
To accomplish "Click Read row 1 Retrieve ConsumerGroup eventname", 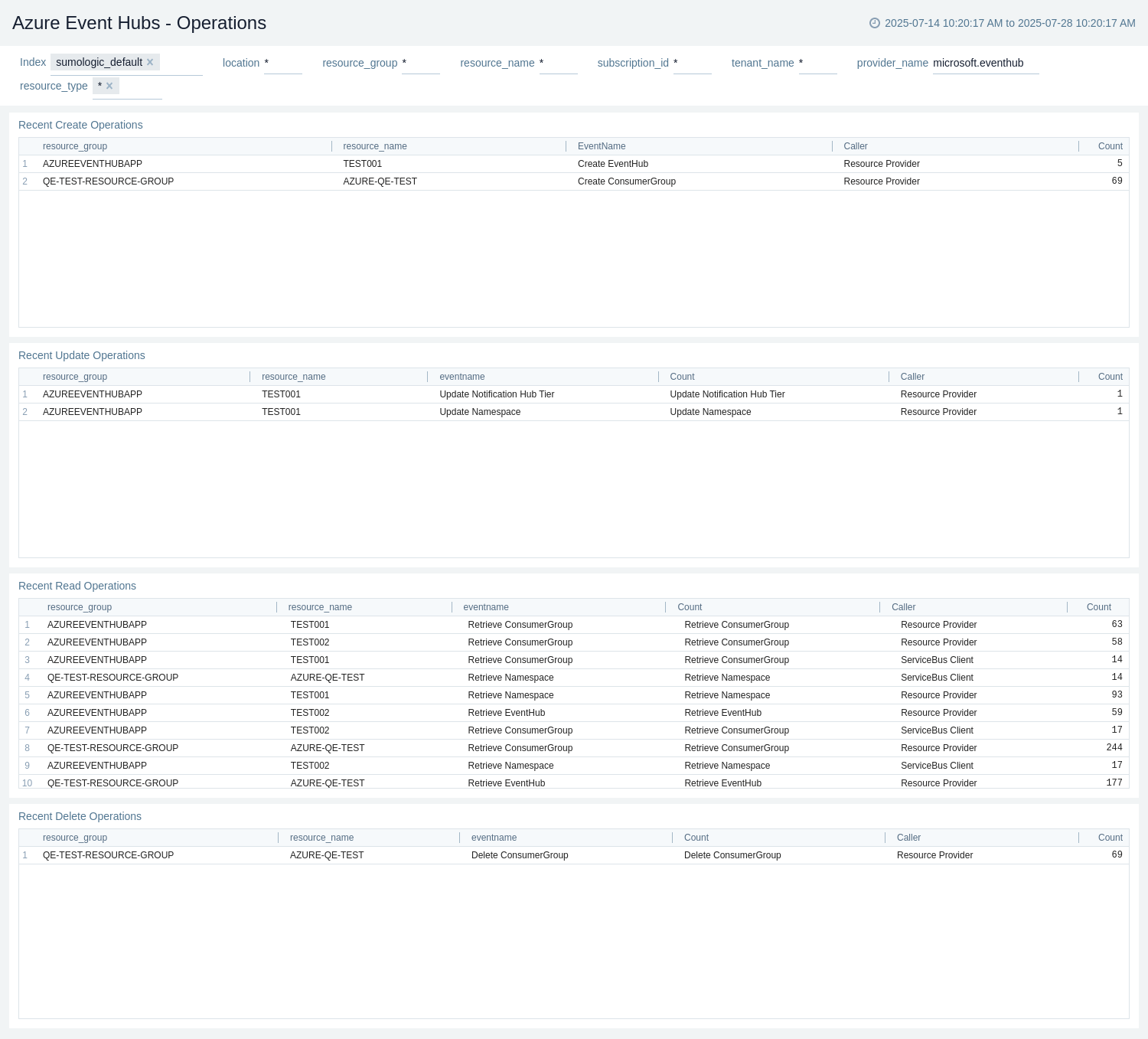I will [x=520, y=625].
